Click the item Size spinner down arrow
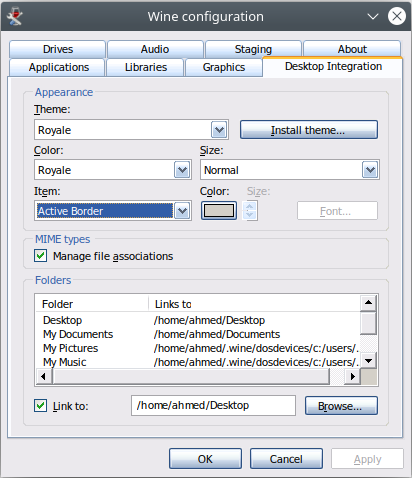The width and height of the screenshot is (412, 478). [x=250, y=215]
